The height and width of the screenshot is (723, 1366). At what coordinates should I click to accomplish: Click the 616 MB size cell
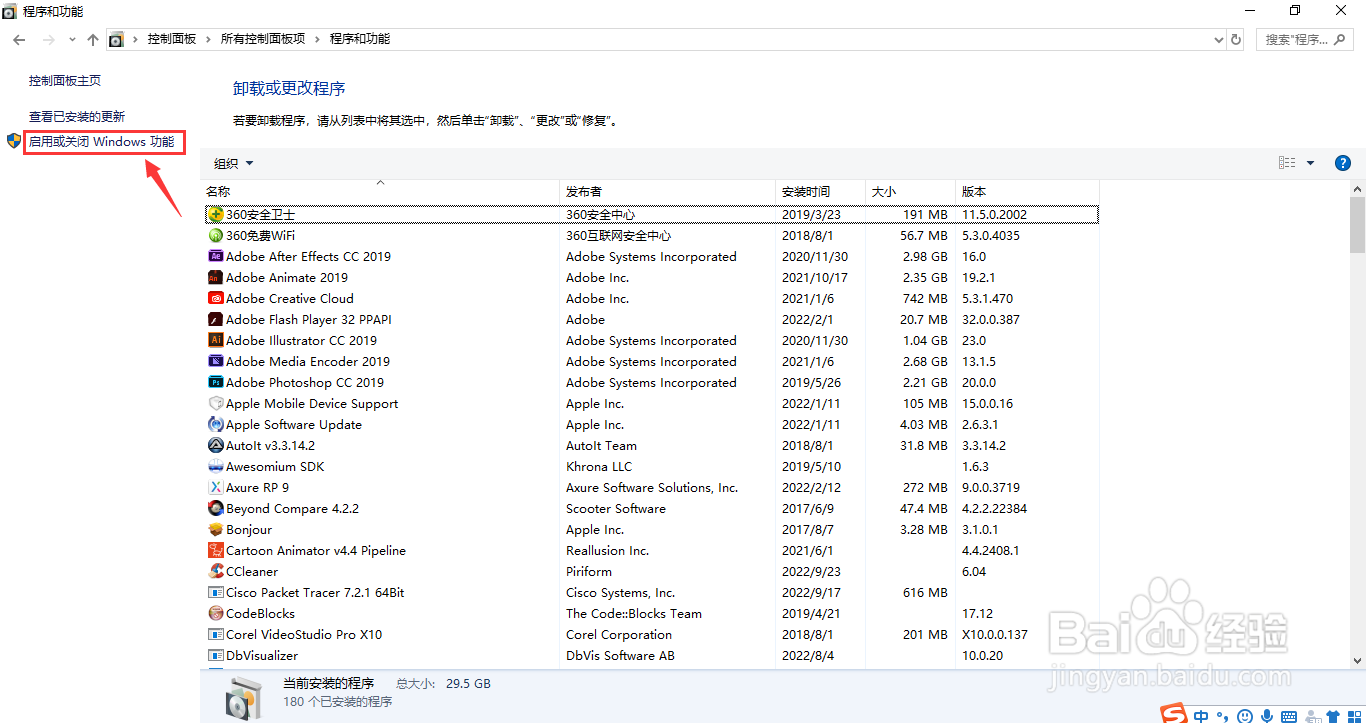pyautogui.click(x=925, y=592)
